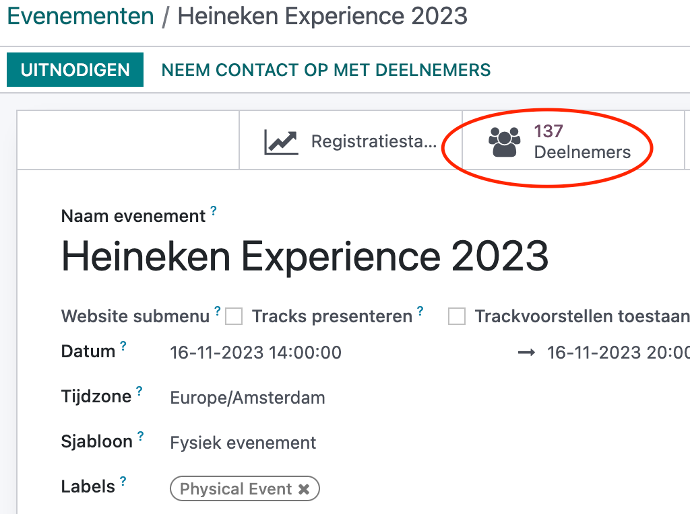Screen dimensions: 690x514
Task: Open the Sjabloon field Fysiek evenement
Action: (x=243, y=443)
